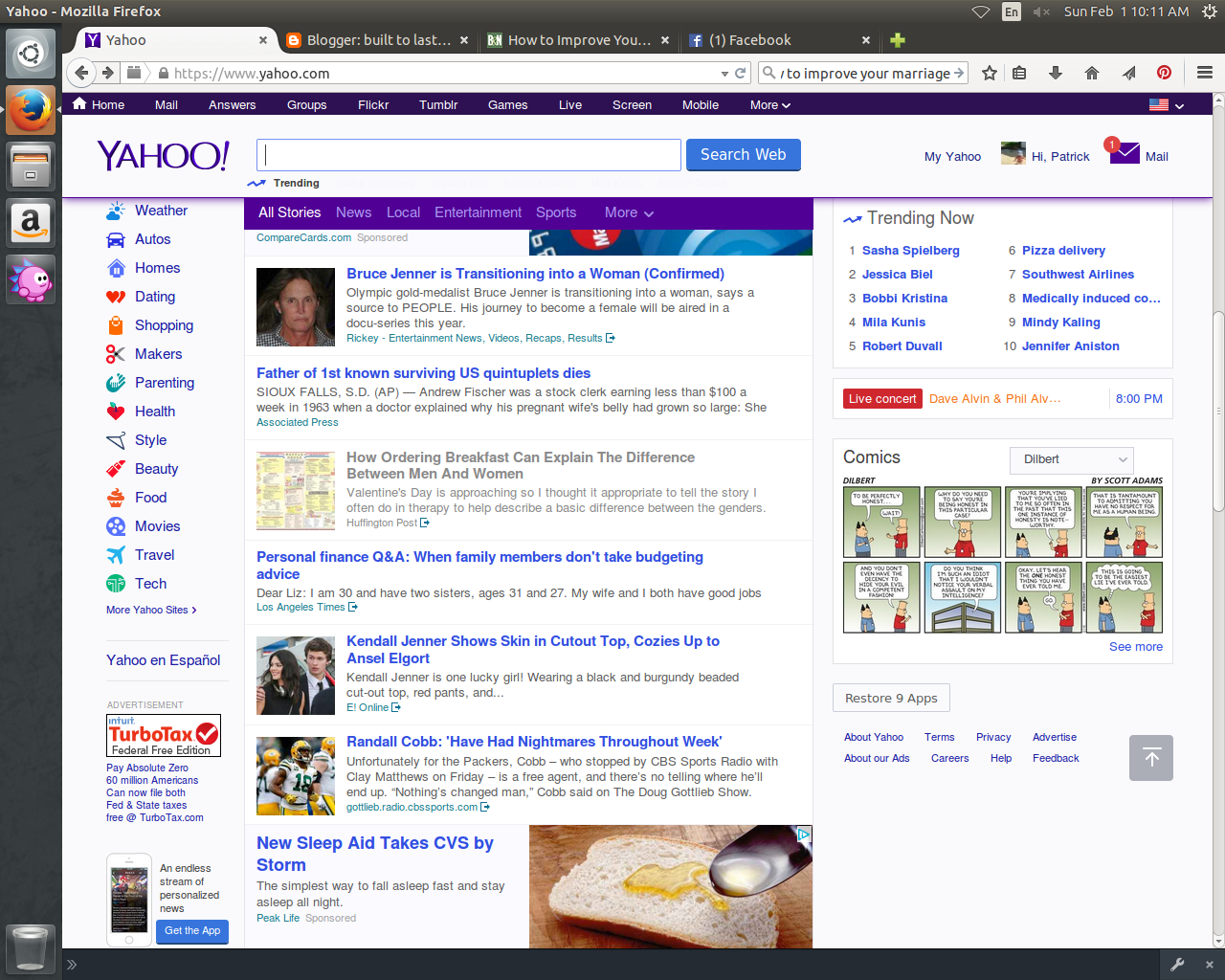
Task: Click the Shopping bag icon
Action: click(x=116, y=325)
